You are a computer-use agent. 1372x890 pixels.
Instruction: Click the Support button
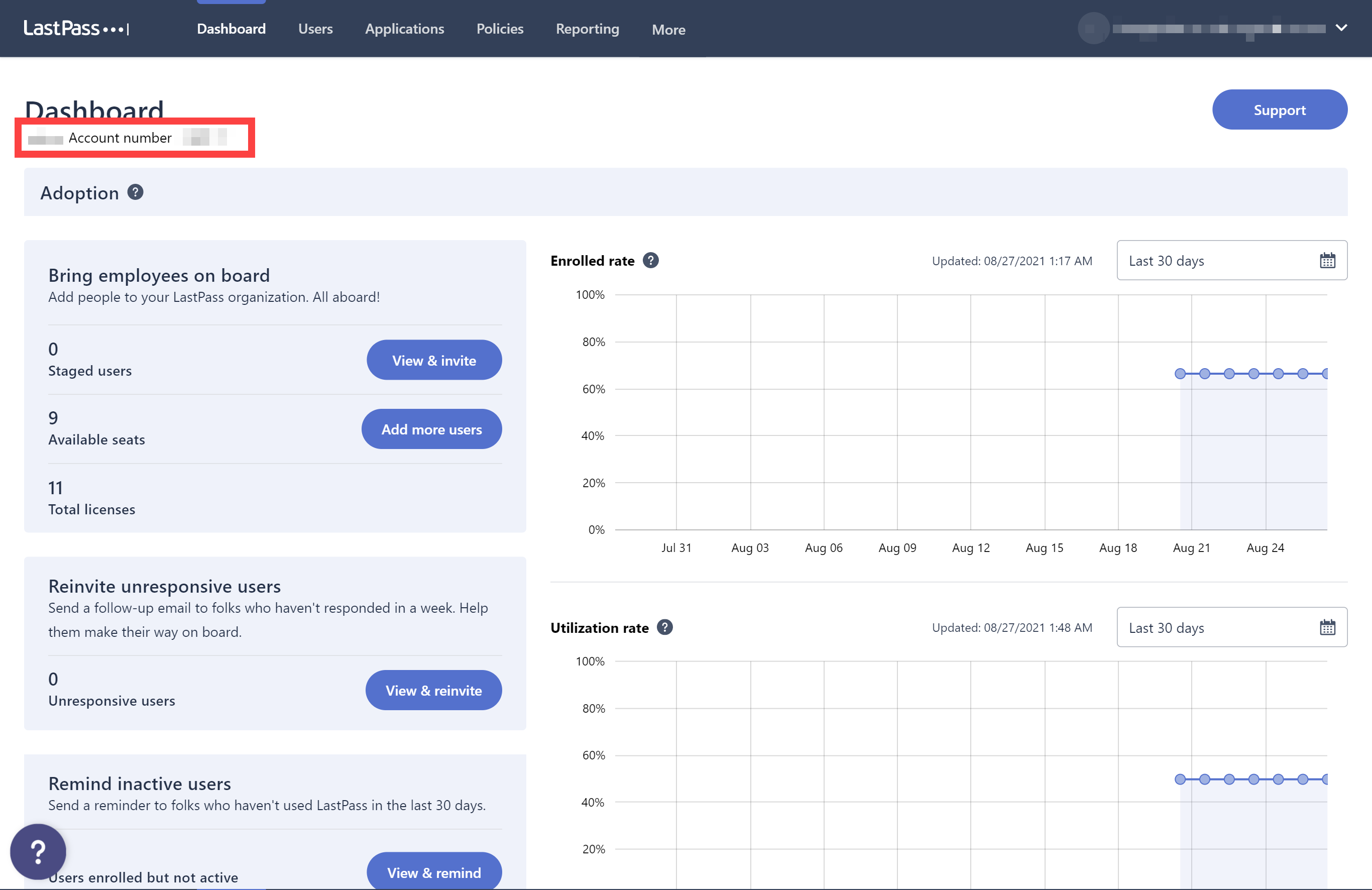(1279, 109)
